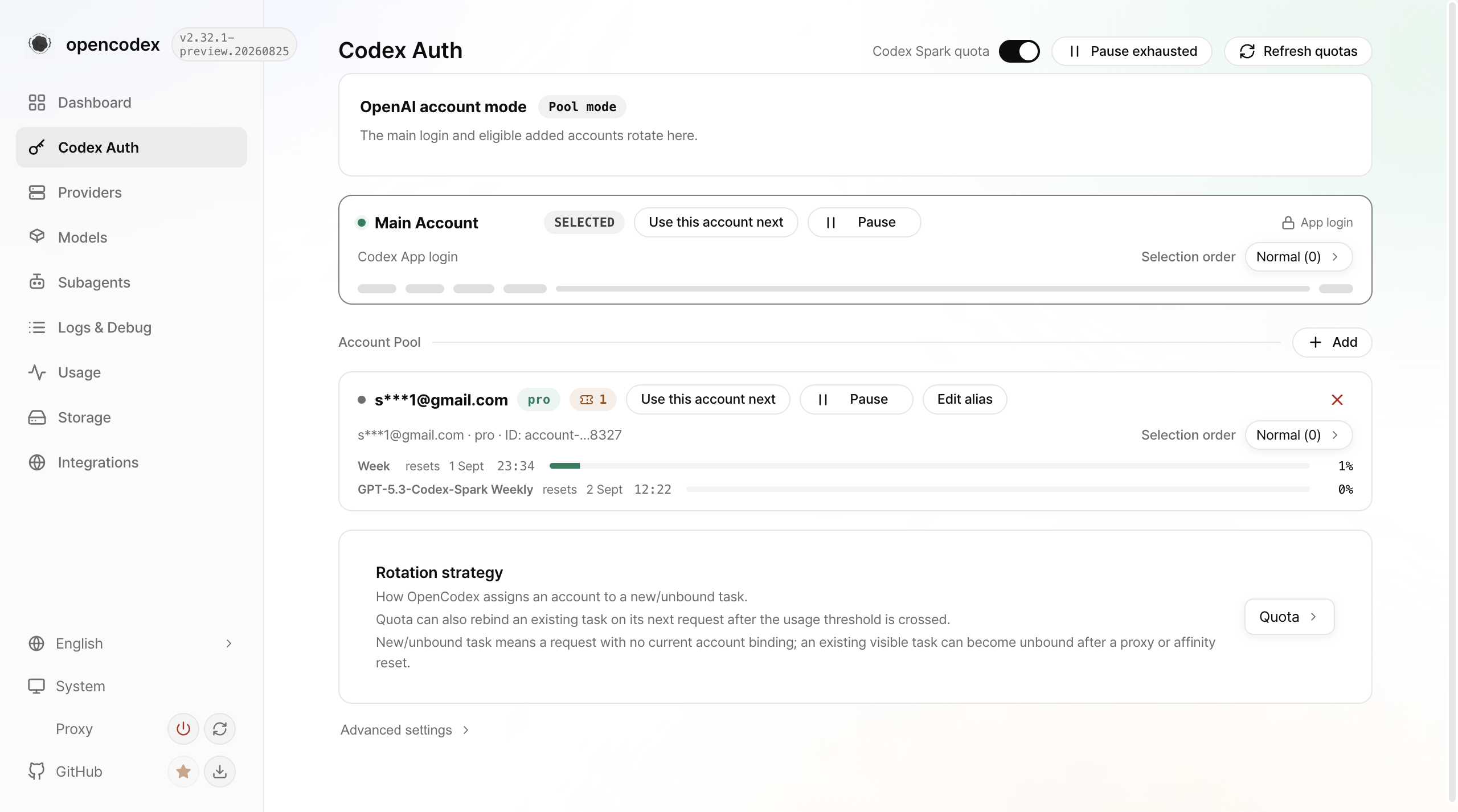Toggle the Codex Spark quota switch
The width and height of the screenshot is (1458, 812).
pyautogui.click(x=1019, y=51)
